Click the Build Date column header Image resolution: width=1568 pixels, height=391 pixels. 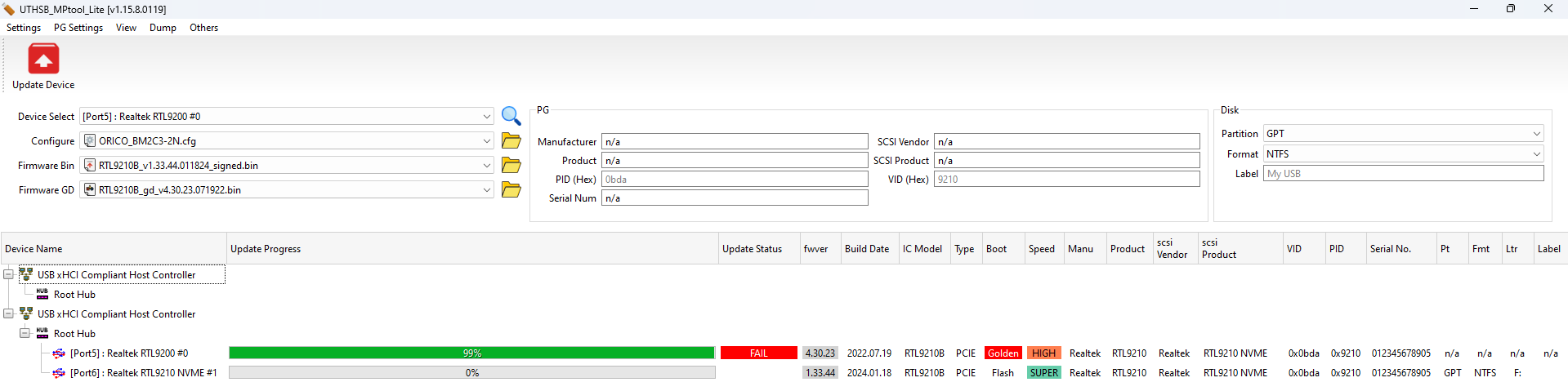point(870,249)
